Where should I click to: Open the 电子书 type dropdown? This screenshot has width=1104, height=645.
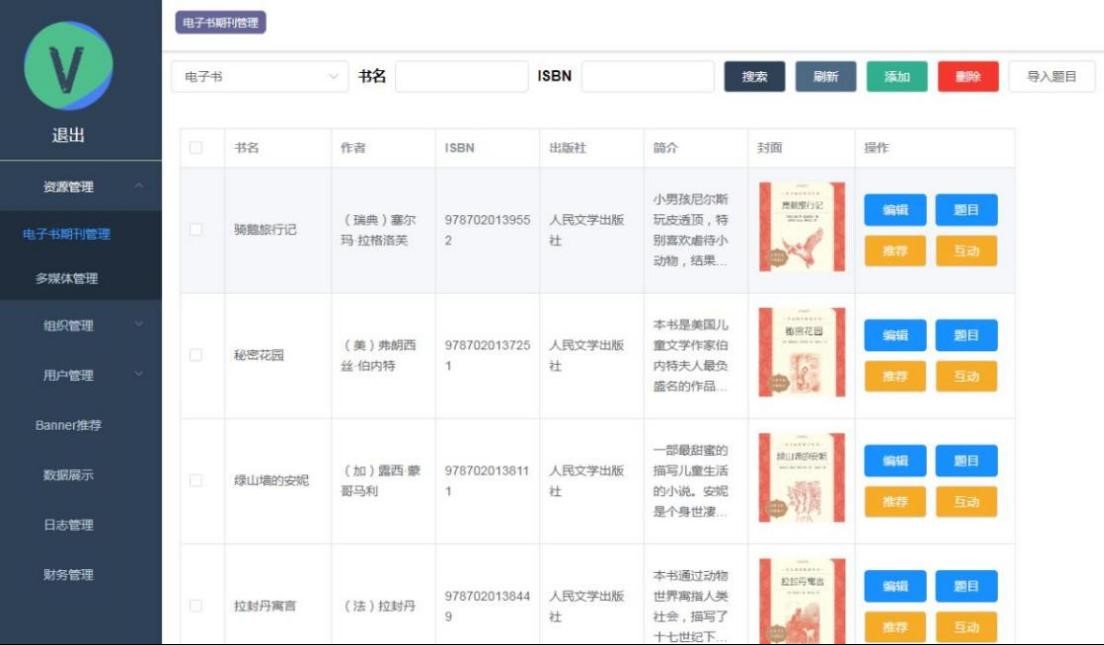coord(260,77)
